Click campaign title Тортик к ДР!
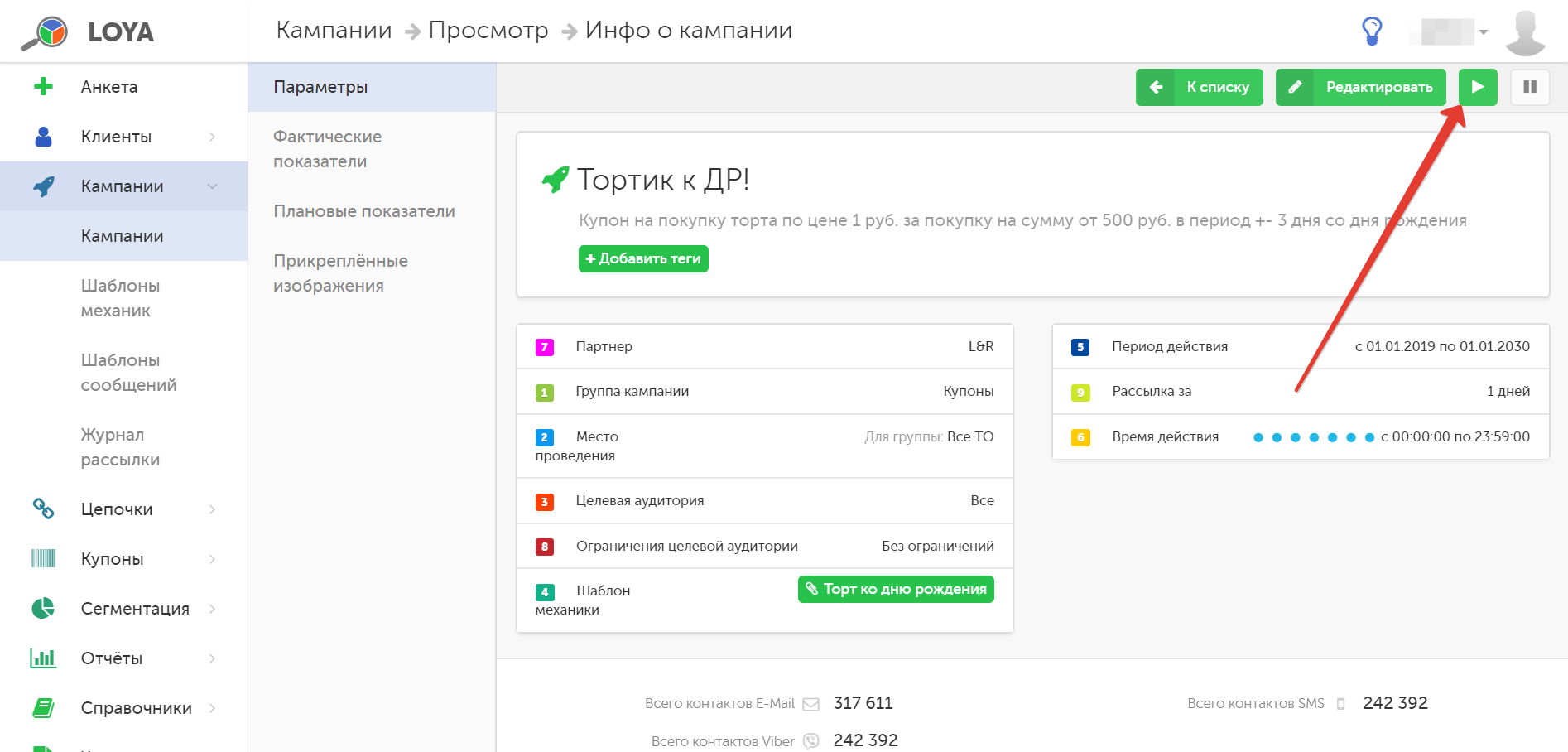This screenshot has height=752, width=1568. click(663, 180)
